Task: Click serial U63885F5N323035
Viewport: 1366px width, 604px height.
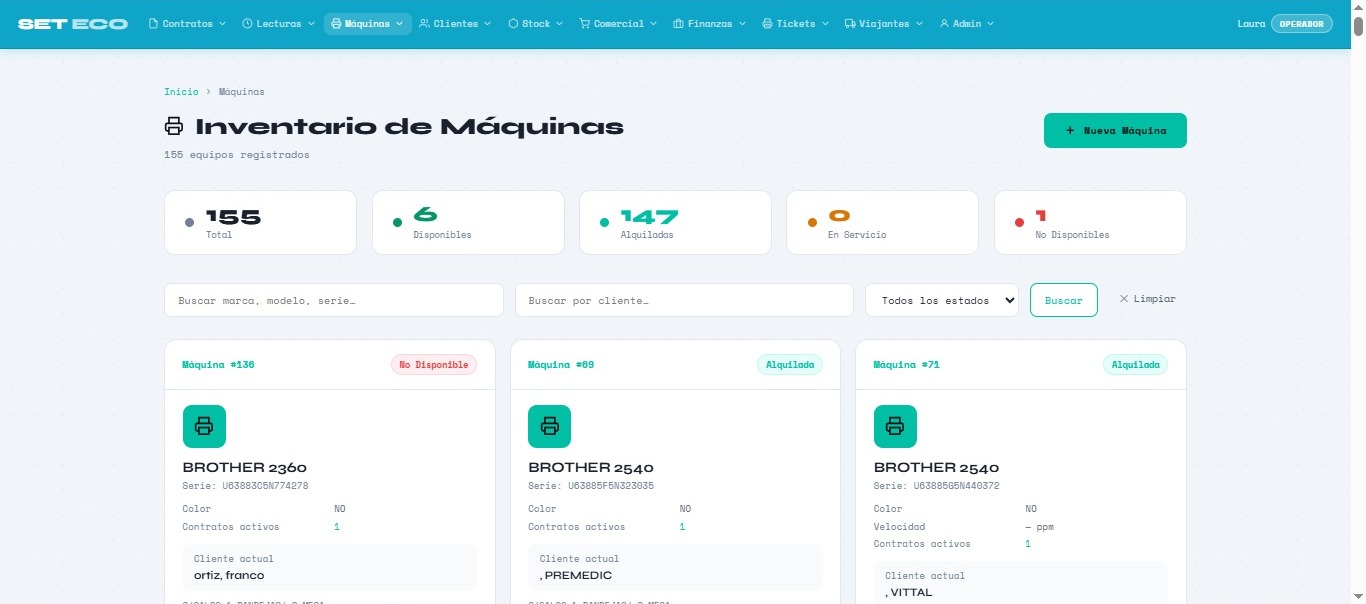Action: coord(611,486)
